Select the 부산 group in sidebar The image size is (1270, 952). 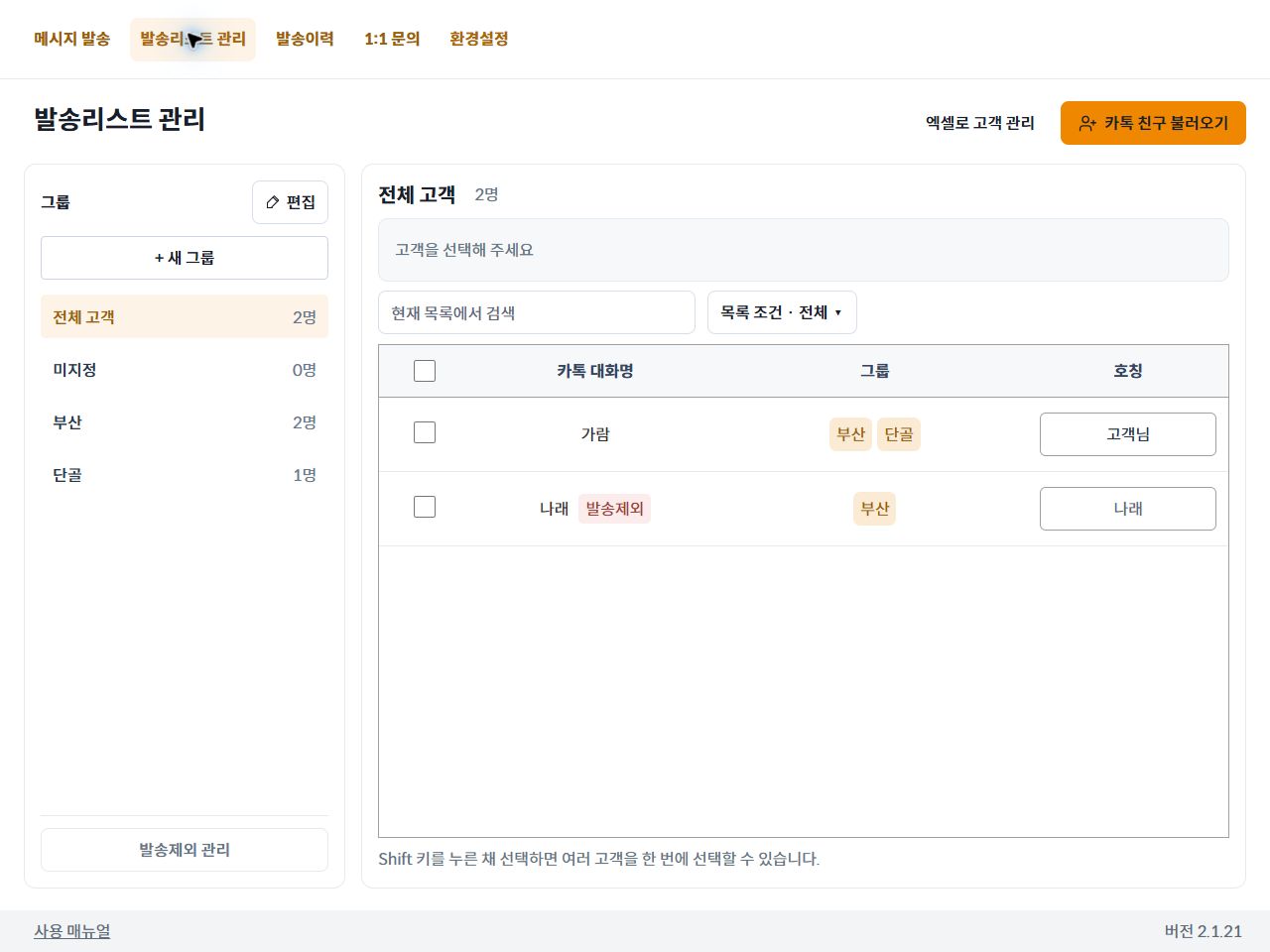pyautogui.click(x=185, y=422)
